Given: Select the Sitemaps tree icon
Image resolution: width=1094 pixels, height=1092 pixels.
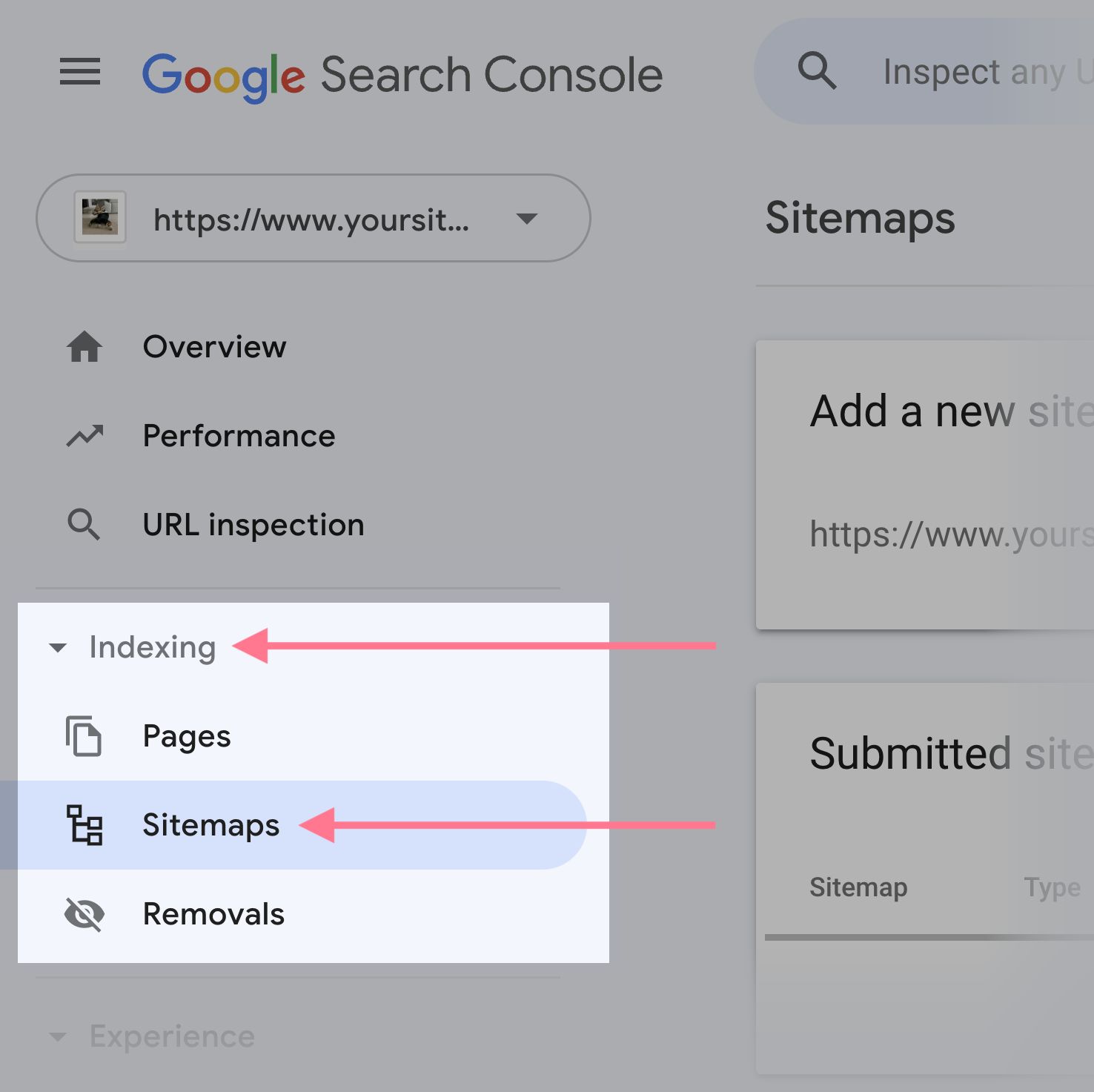Looking at the screenshot, I should pyautogui.click(x=84, y=826).
